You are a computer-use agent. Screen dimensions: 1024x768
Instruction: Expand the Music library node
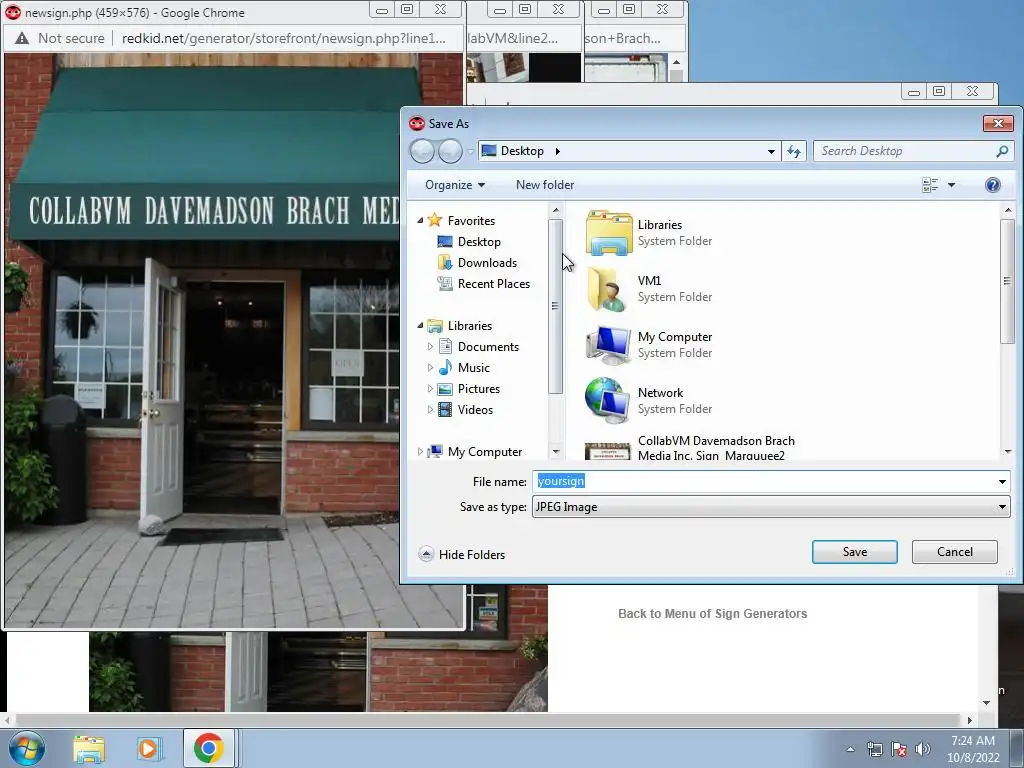430,368
